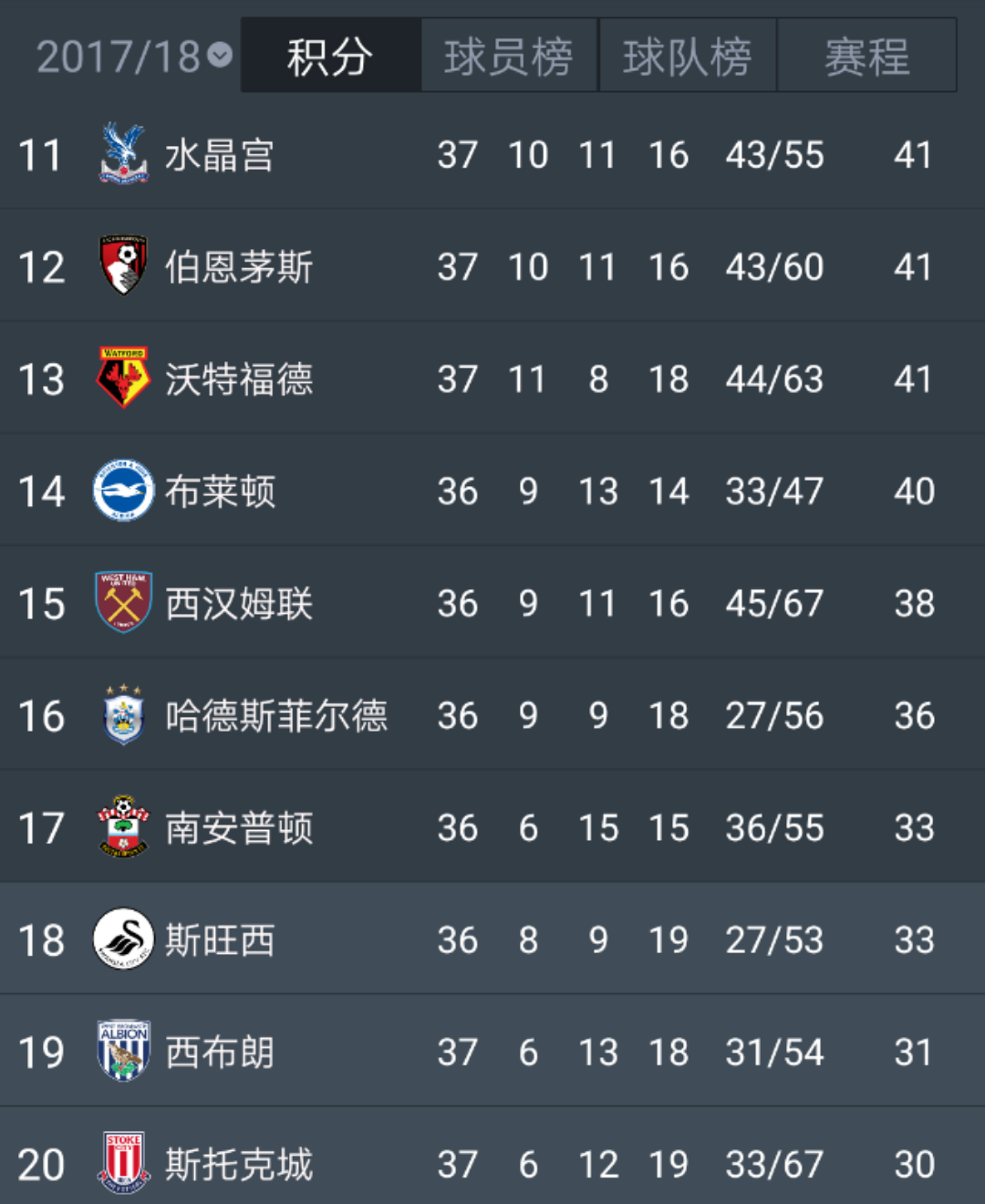Click the Swansea swan logo
This screenshot has height=1204, width=985.
point(123,939)
